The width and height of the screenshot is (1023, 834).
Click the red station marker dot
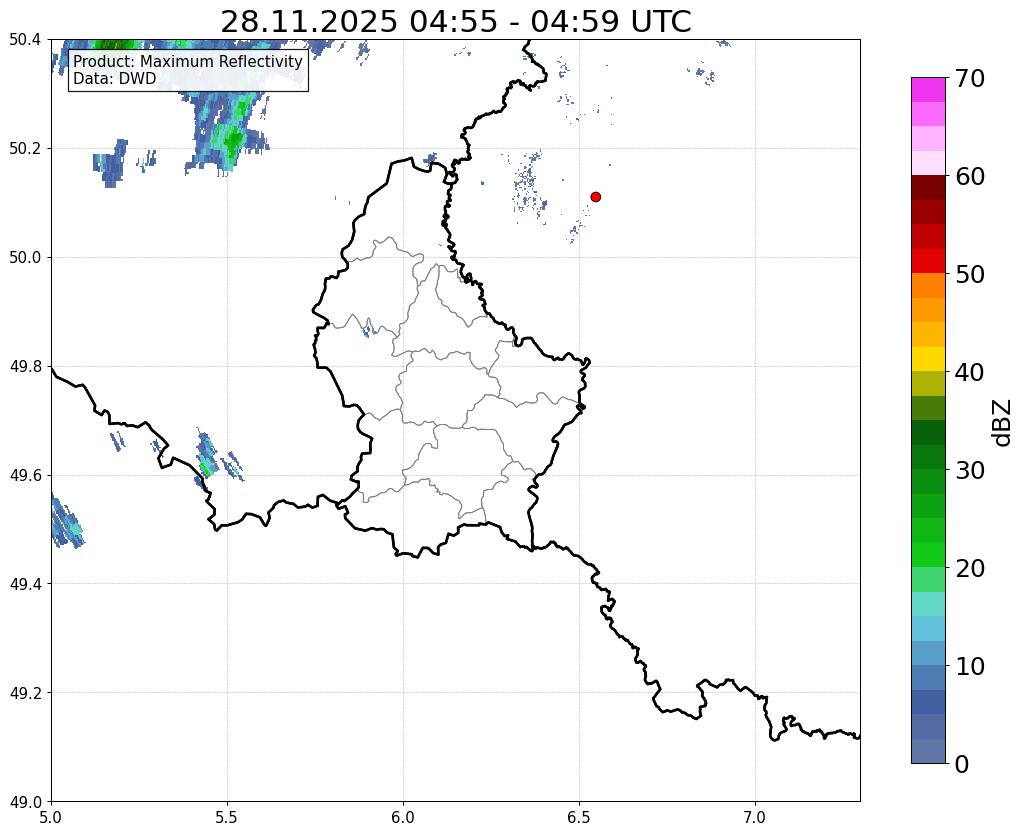pyautogui.click(x=596, y=197)
